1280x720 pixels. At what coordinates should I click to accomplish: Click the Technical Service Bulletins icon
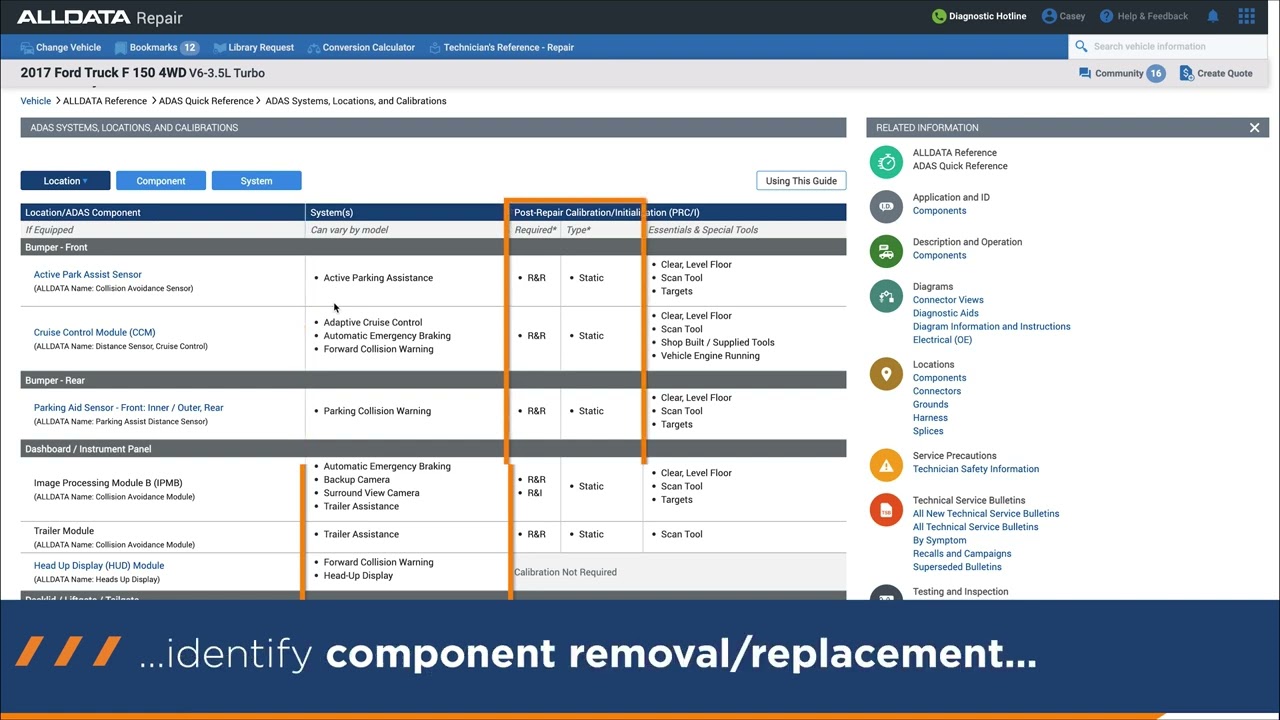click(x=886, y=510)
